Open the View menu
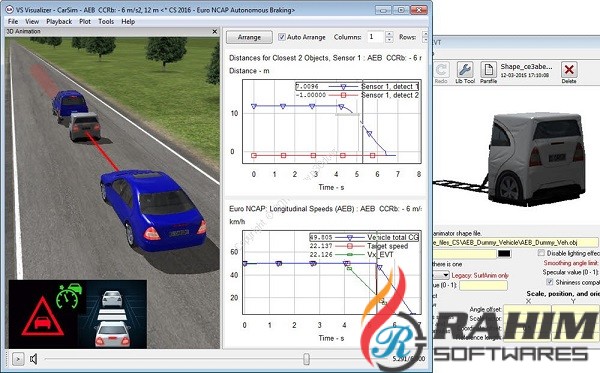This screenshot has width=600, height=373. 32,21
